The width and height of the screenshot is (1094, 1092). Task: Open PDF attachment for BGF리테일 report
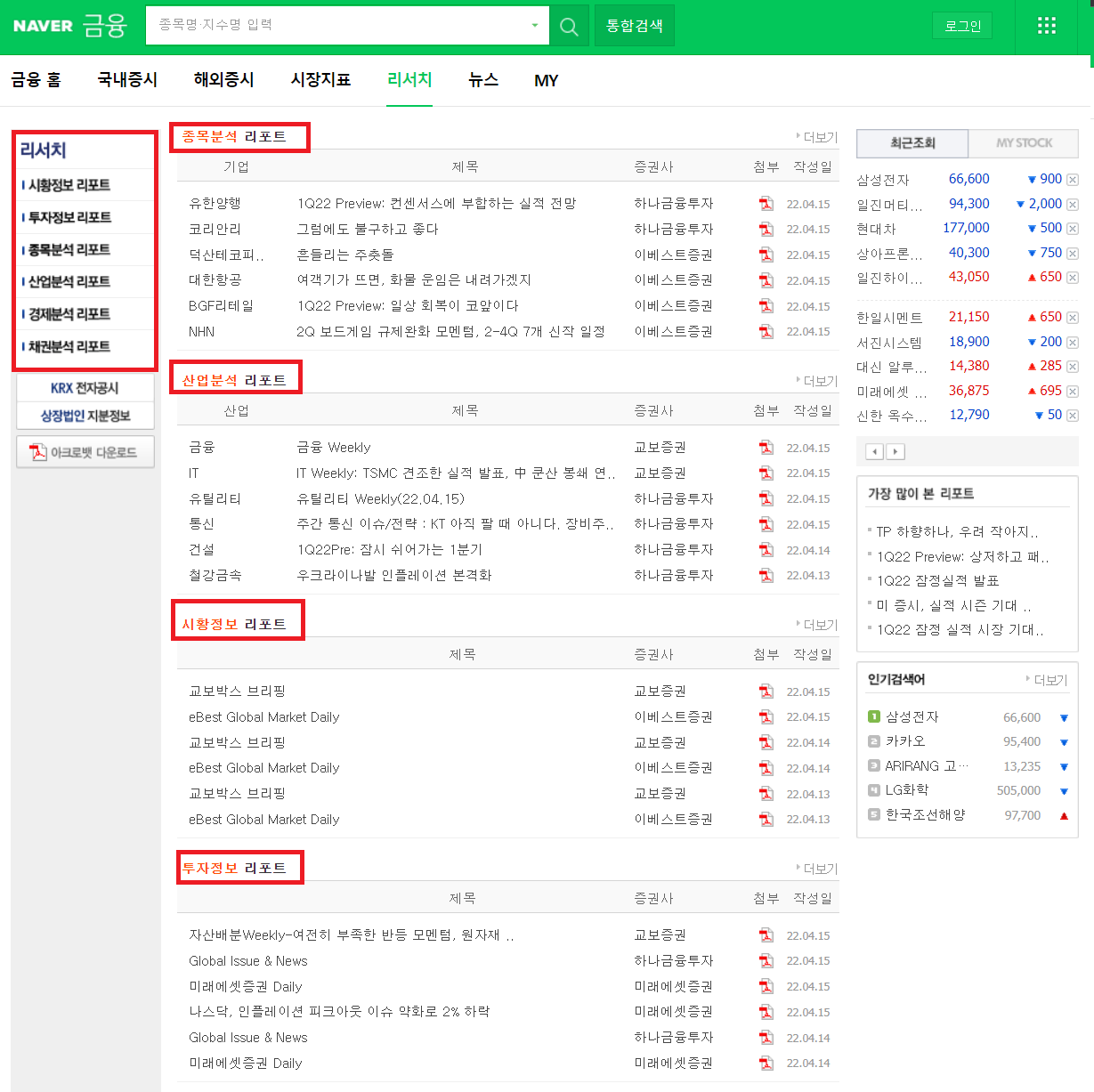tap(766, 306)
